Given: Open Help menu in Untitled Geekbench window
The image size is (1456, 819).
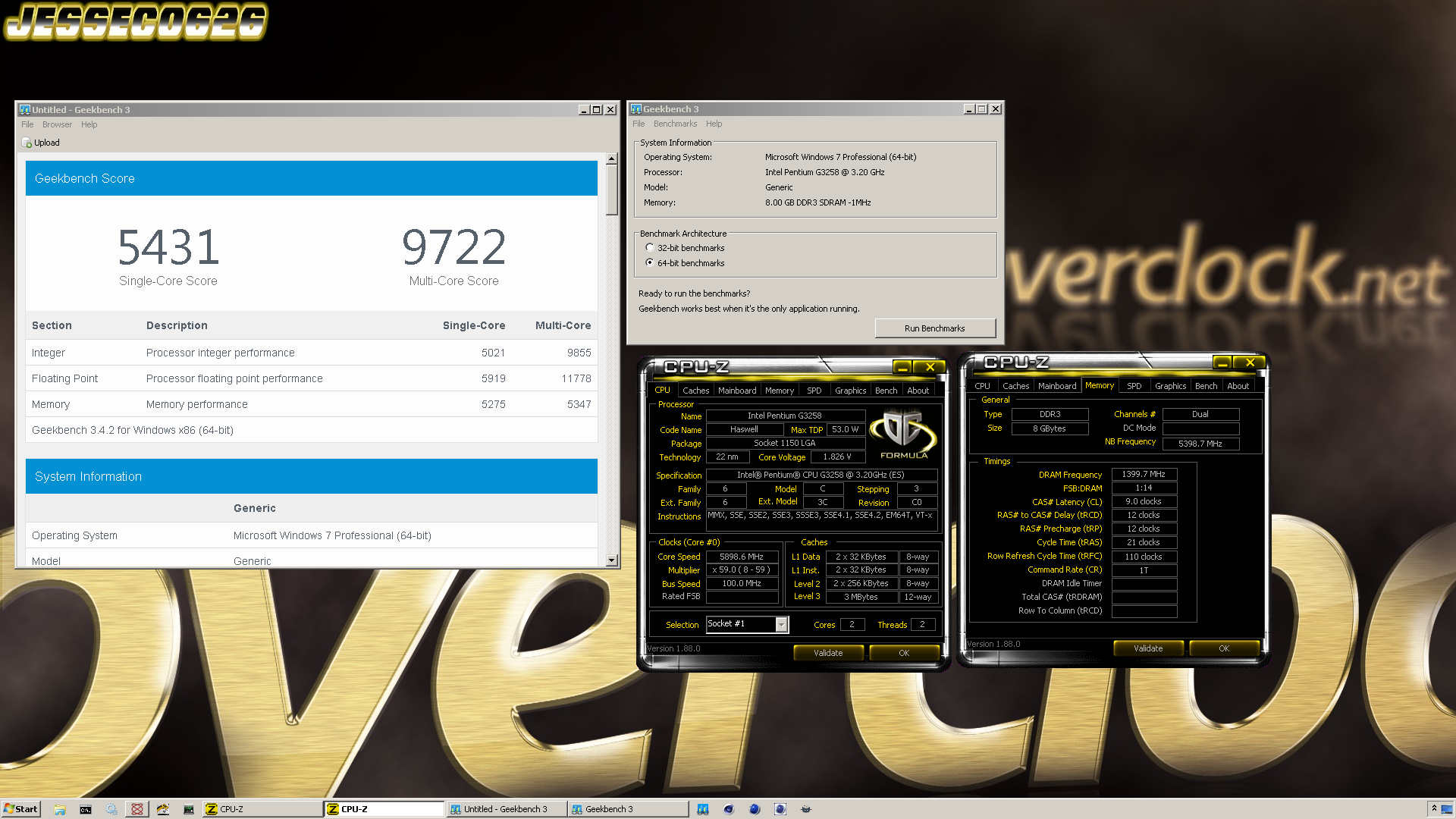Looking at the screenshot, I should [89, 124].
